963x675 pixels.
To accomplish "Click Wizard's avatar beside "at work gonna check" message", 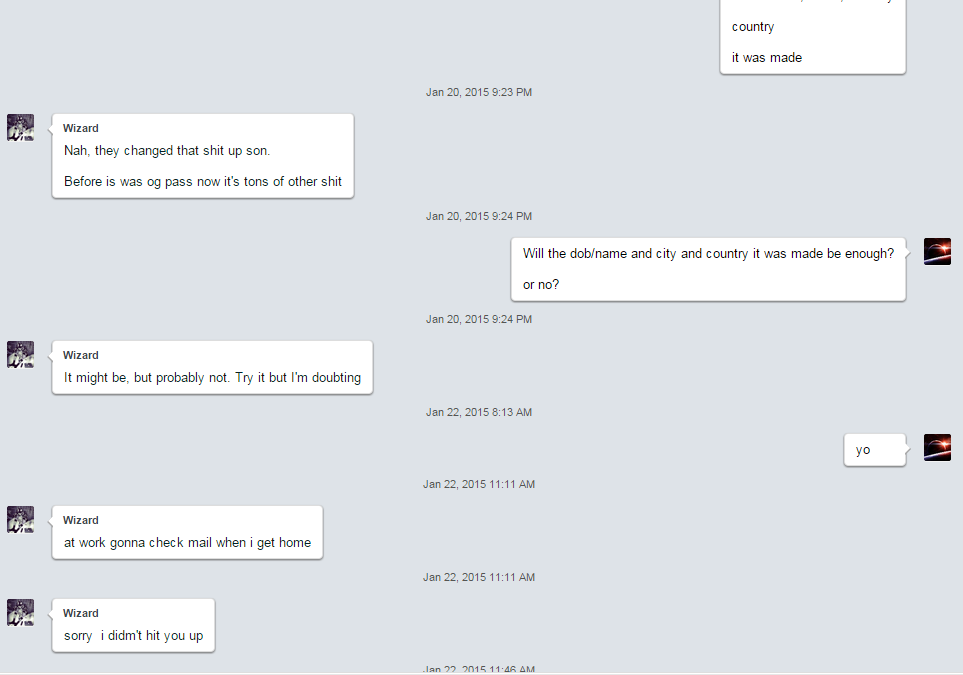I will tap(20, 520).
